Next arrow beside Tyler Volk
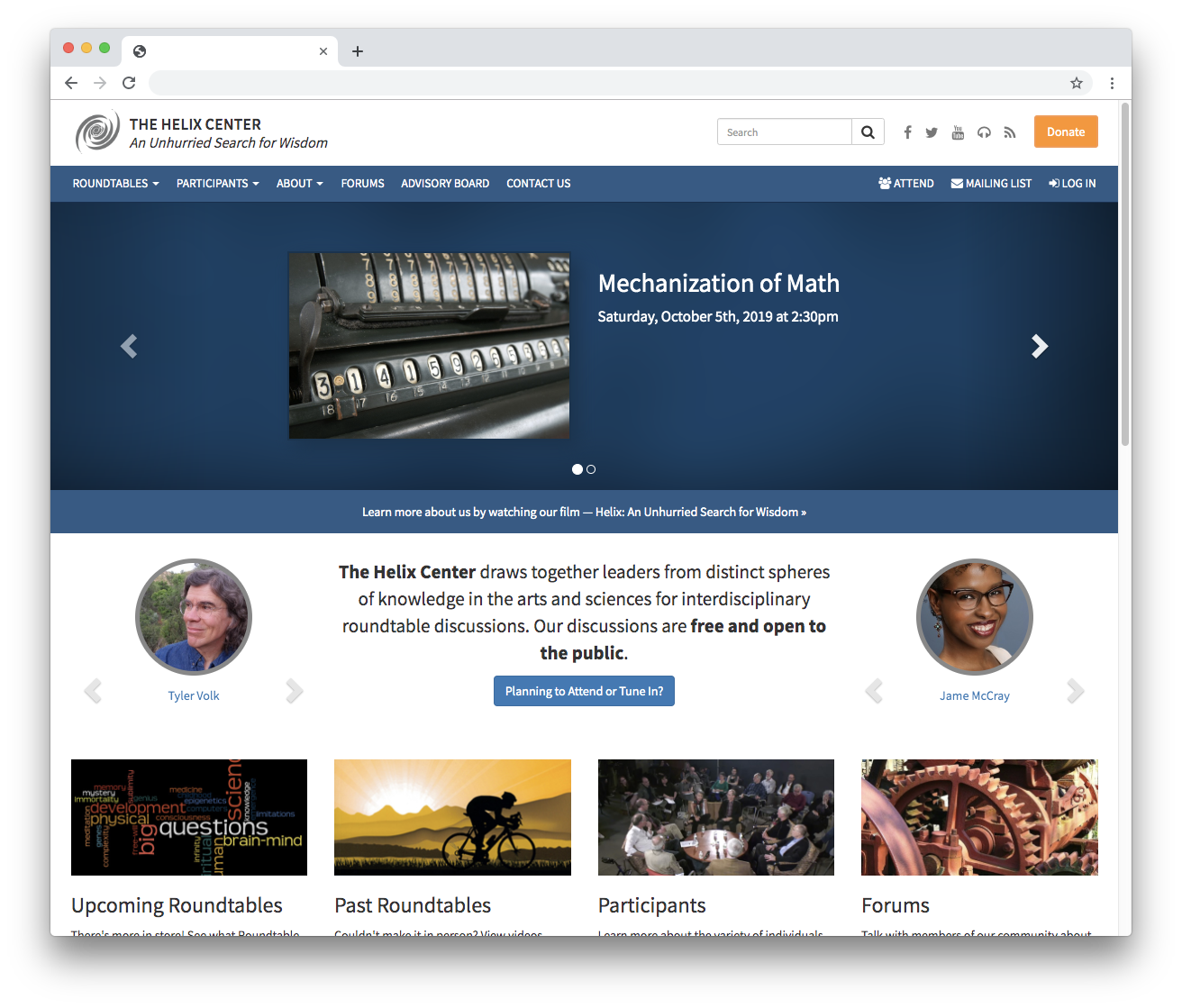This screenshot has height=1008, width=1182. click(295, 691)
